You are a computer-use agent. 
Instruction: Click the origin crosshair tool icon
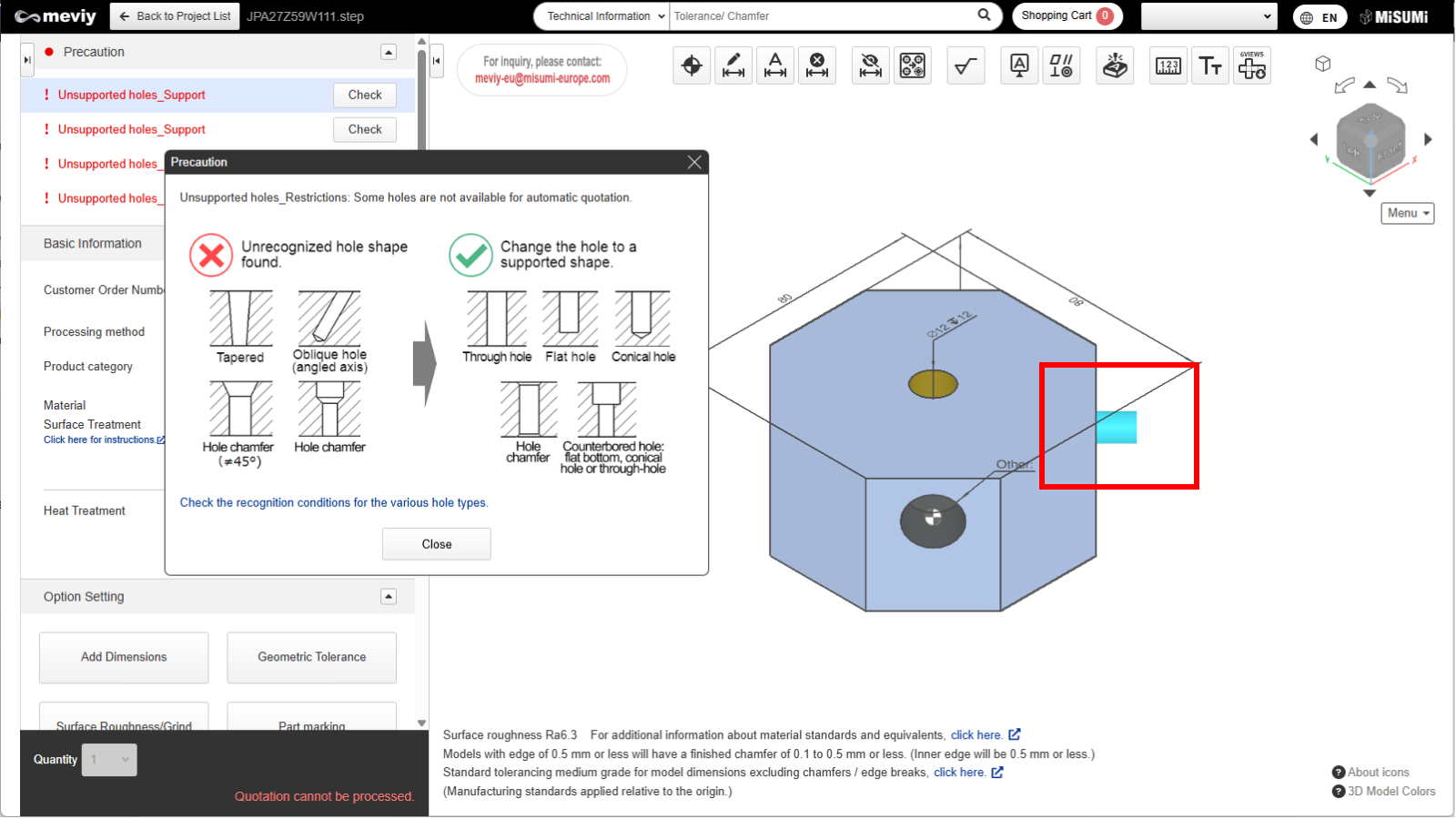692,66
